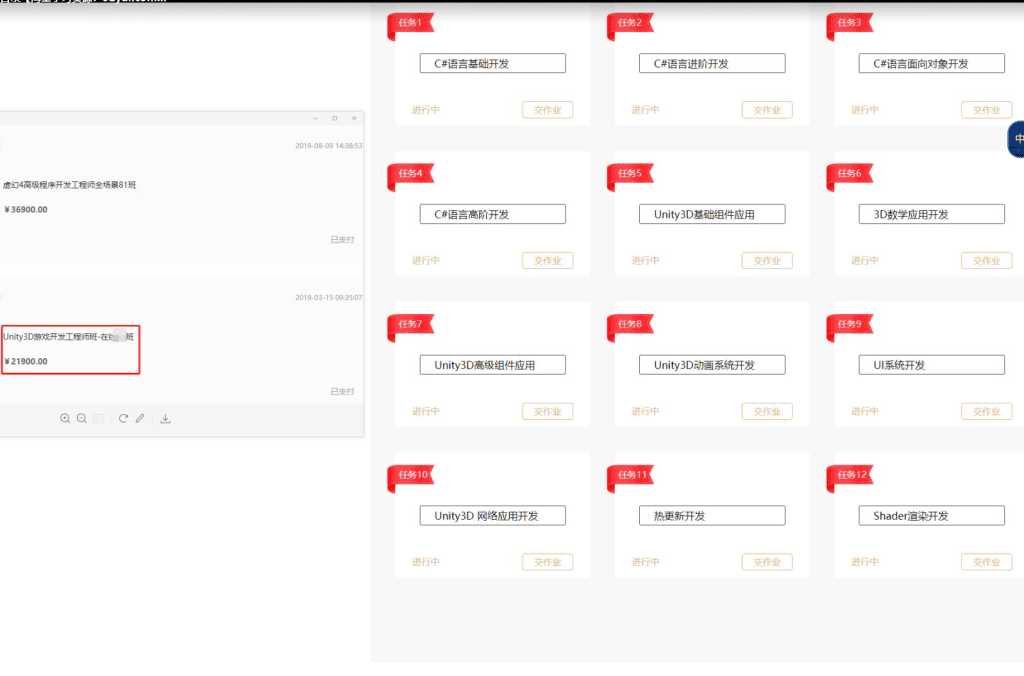Click the blue 中 input-method icon

(1017, 139)
